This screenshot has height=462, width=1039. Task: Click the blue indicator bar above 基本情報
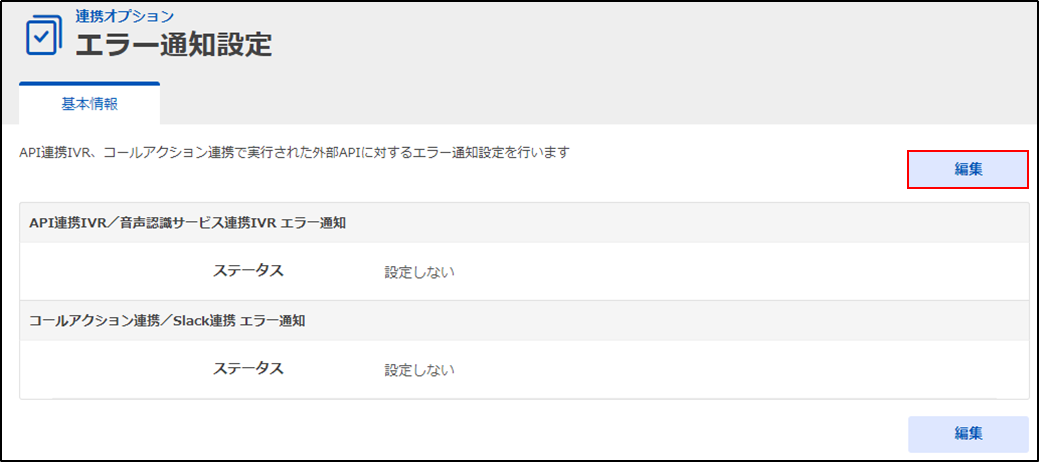coord(89,84)
